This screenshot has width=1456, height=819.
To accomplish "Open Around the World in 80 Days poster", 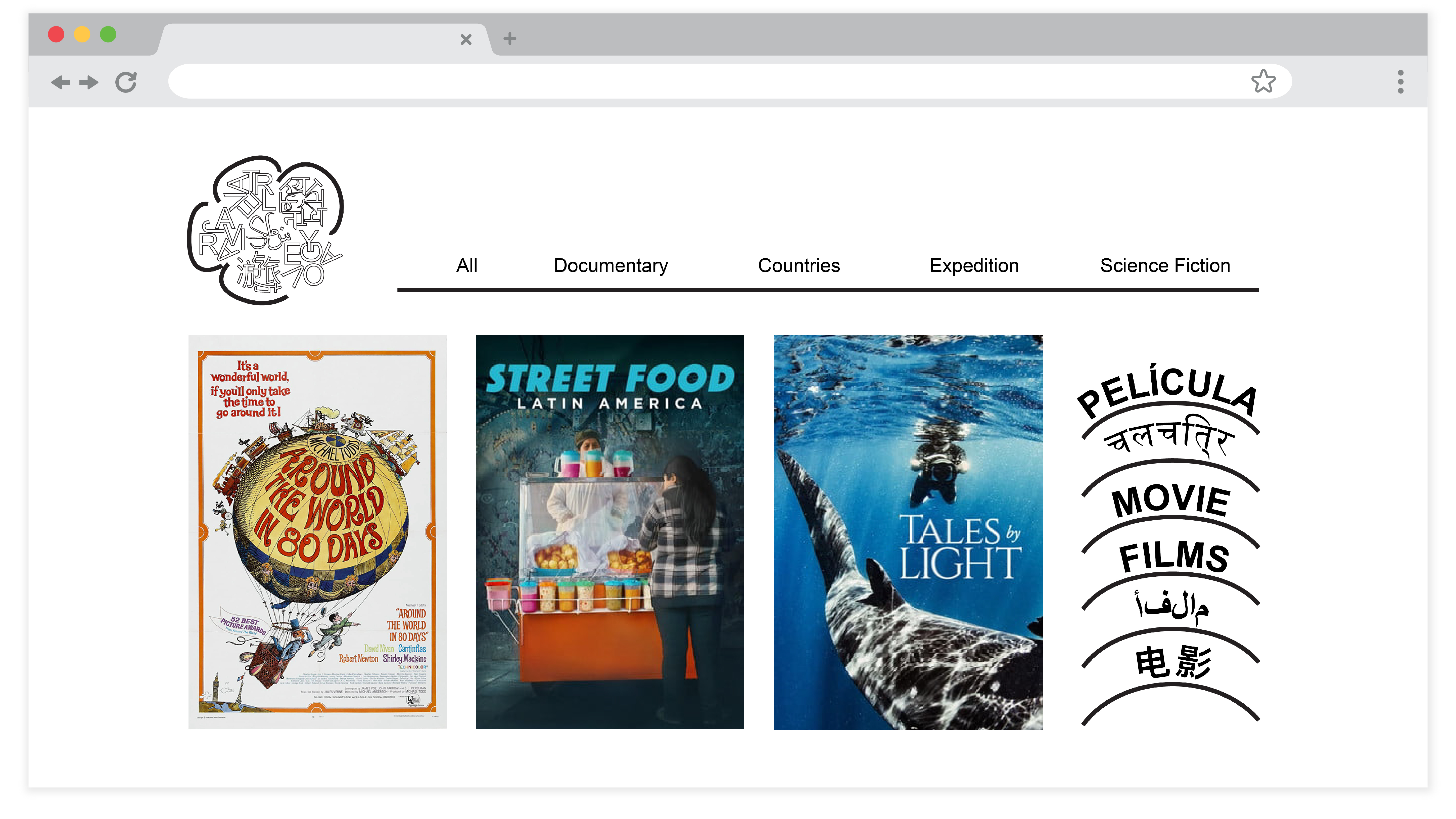I will coord(317,532).
